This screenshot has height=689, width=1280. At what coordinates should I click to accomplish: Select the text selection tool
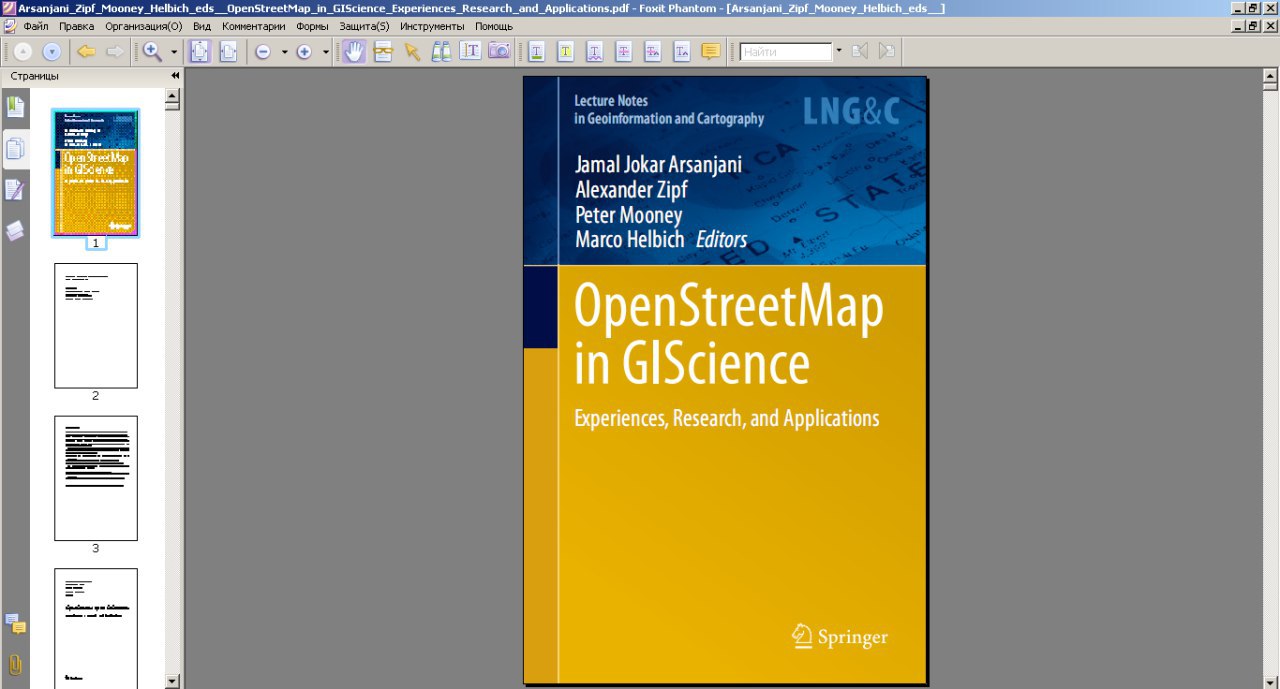[x=470, y=52]
